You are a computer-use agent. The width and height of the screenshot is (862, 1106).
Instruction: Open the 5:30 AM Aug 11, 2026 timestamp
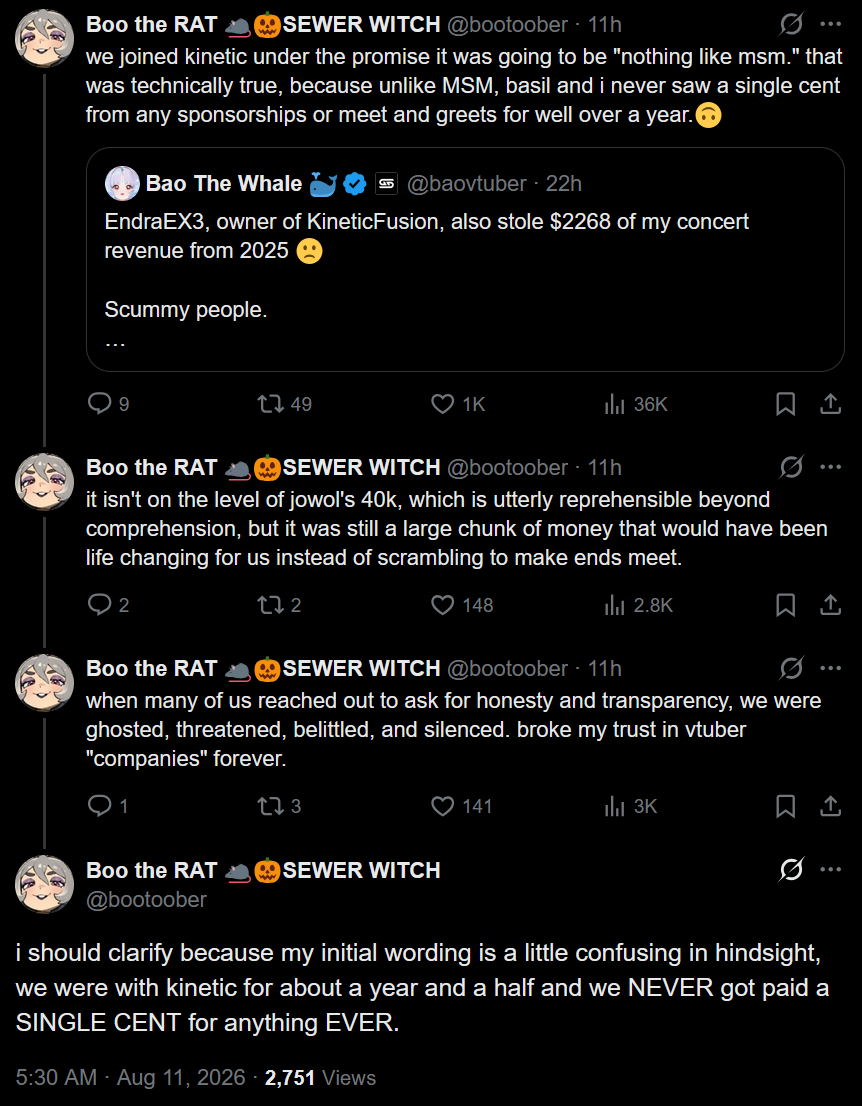click(130, 1078)
